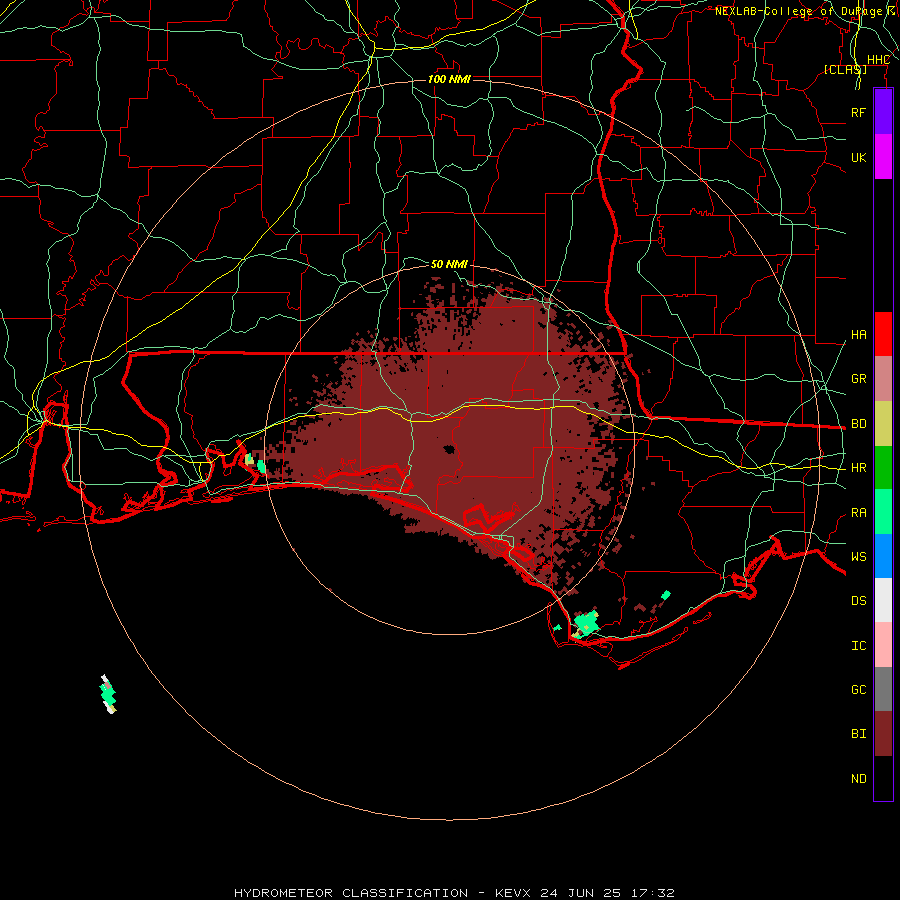
Task: Click the 'HA' legend label
Action: tap(858, 334)
